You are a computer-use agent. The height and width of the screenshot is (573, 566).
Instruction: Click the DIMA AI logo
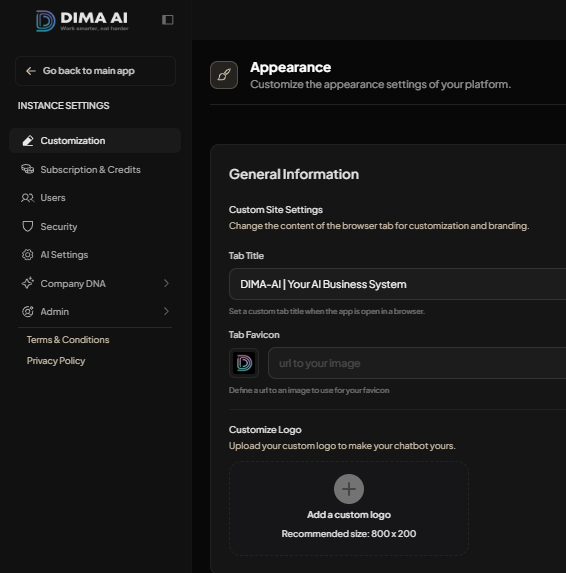click(82, 21)
